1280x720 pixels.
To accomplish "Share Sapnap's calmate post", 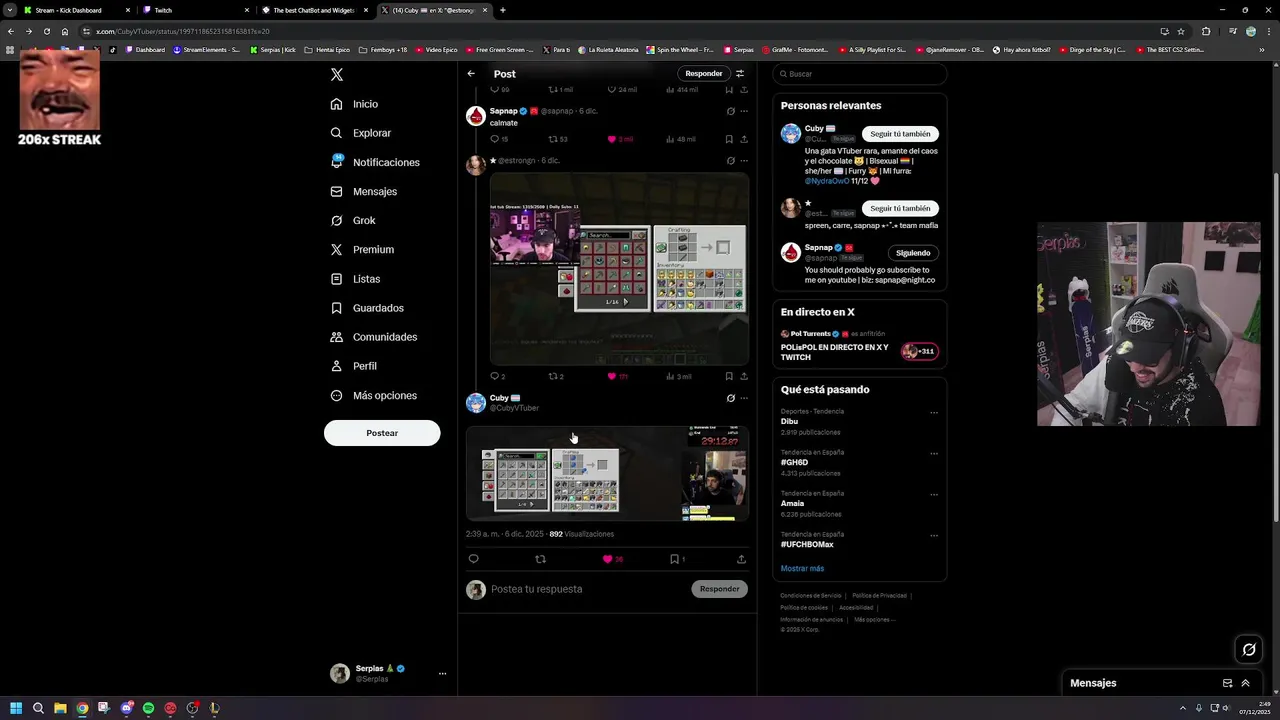I will (743, 139).
